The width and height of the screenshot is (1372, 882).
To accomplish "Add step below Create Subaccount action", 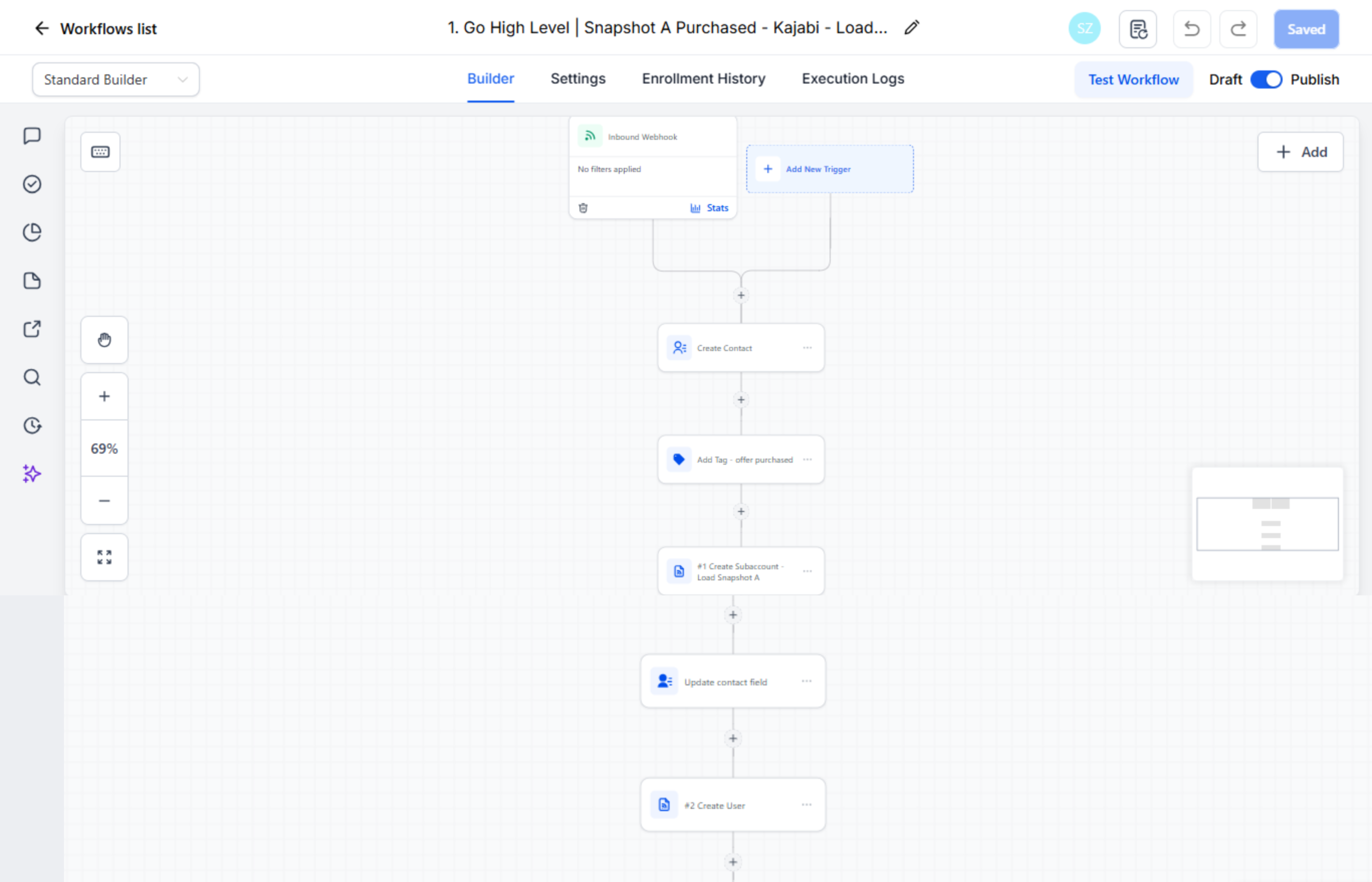I will pos(733,615).
